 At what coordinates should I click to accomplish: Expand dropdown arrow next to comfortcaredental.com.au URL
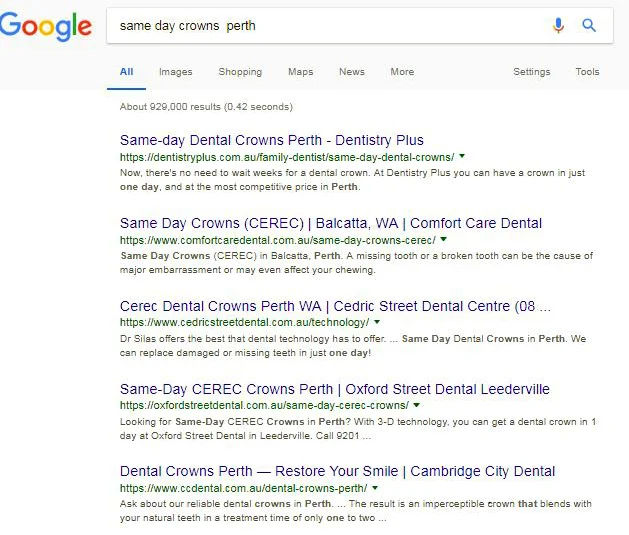443,239
